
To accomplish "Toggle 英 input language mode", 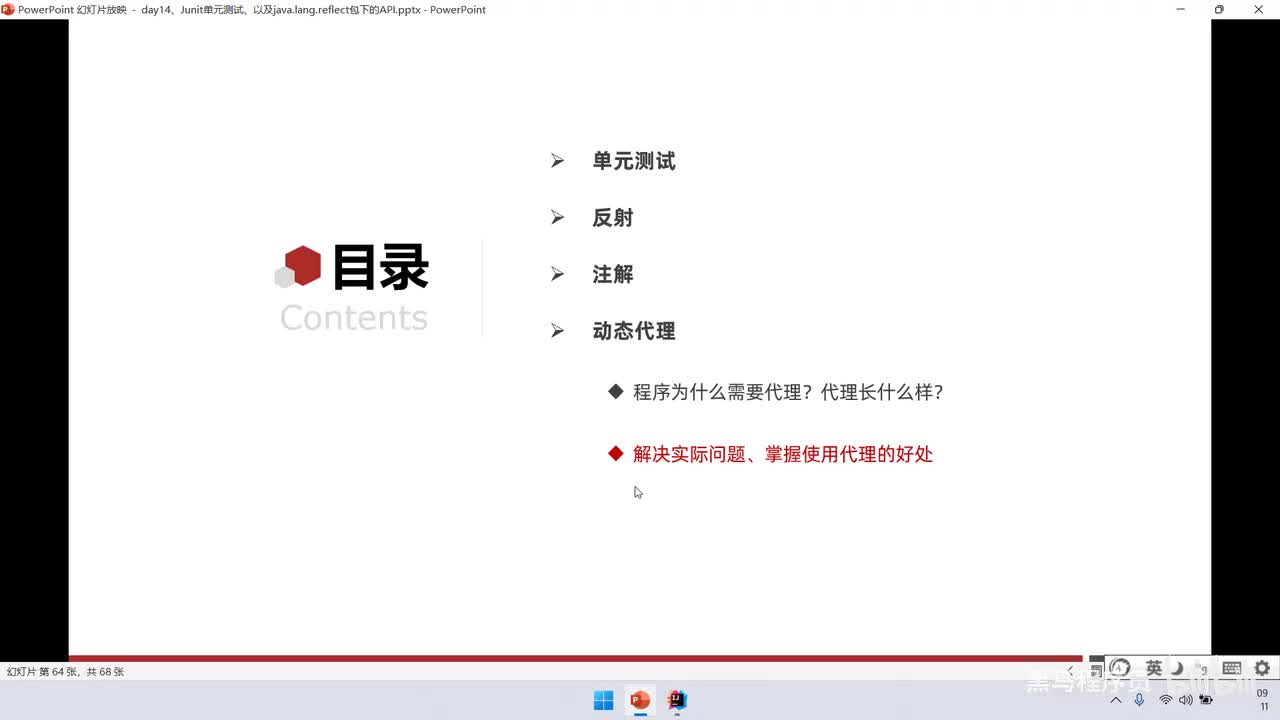I will pos(1154,668).
